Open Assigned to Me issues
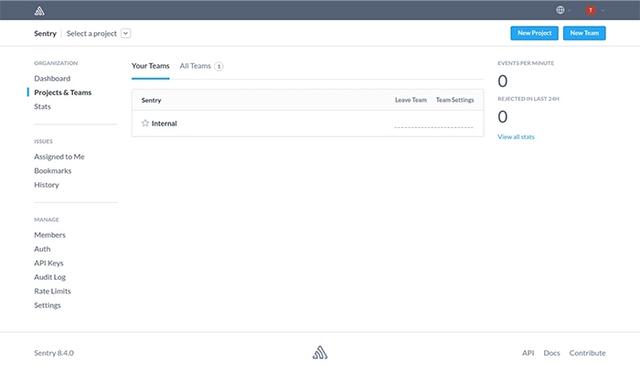This screenshot has height=366, width=640. 59,157
